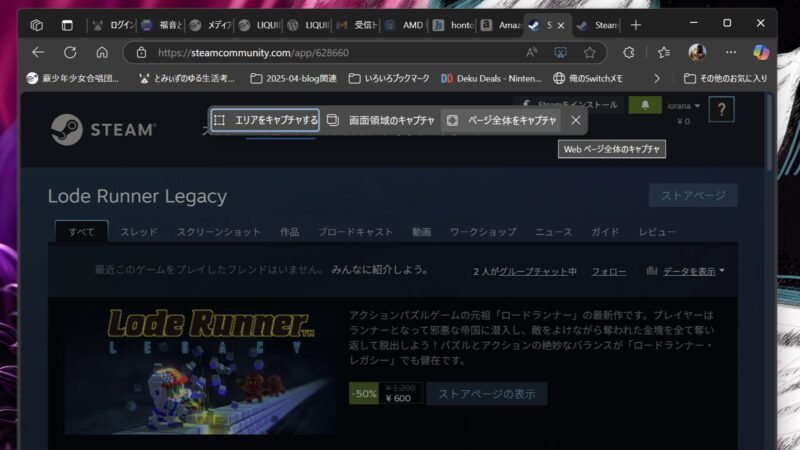
Task: Reload the page with the refresh icon
Action: tap(70, 52)
